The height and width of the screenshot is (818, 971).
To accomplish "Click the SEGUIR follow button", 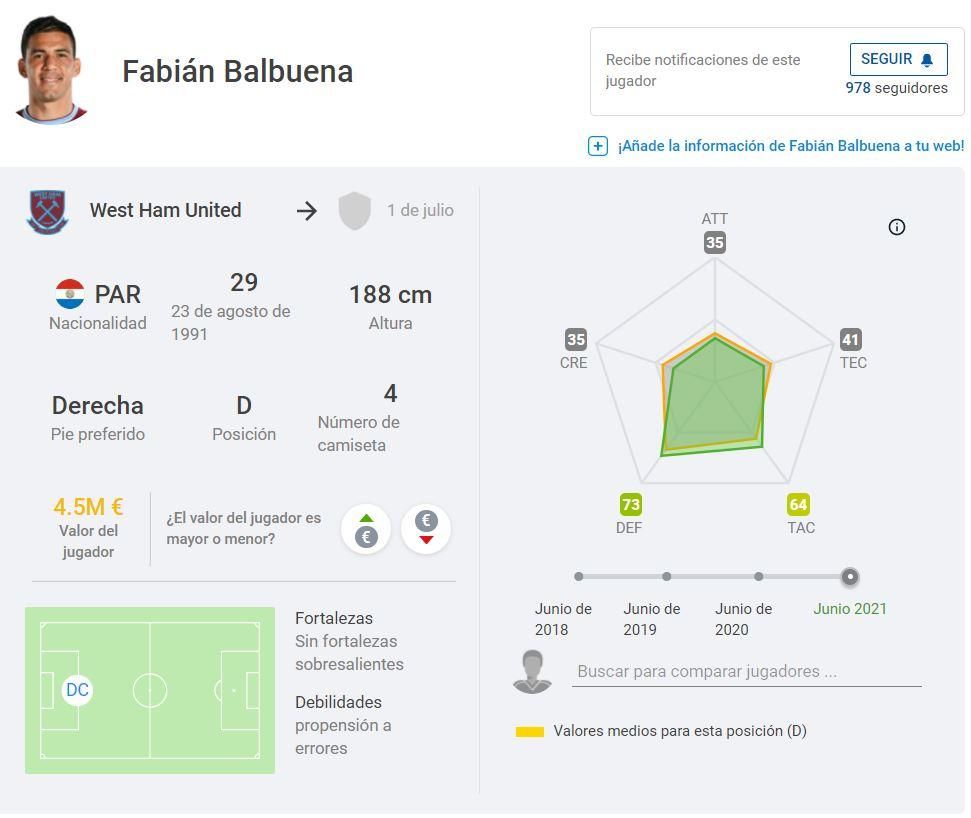I will pyautogui.click(x=898, y=60).
